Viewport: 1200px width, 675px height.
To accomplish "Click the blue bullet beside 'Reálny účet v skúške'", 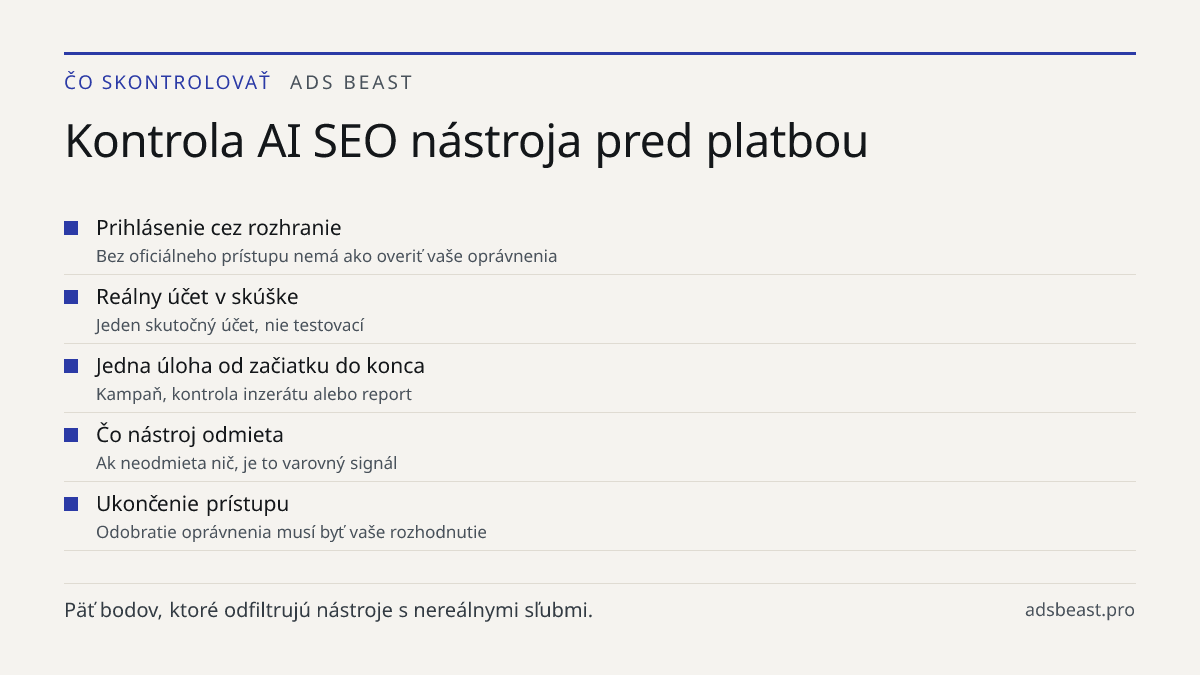I will 71,297.
